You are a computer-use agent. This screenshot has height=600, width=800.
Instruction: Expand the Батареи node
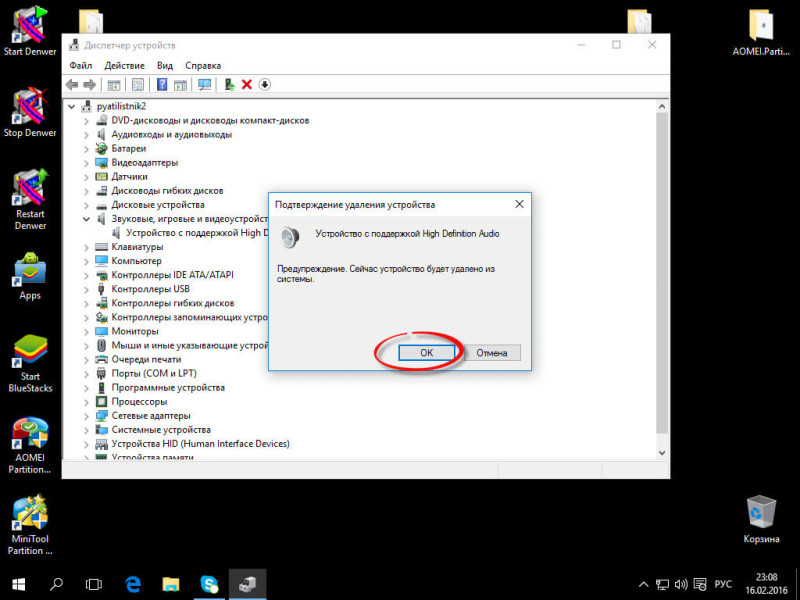click(86, 149)
